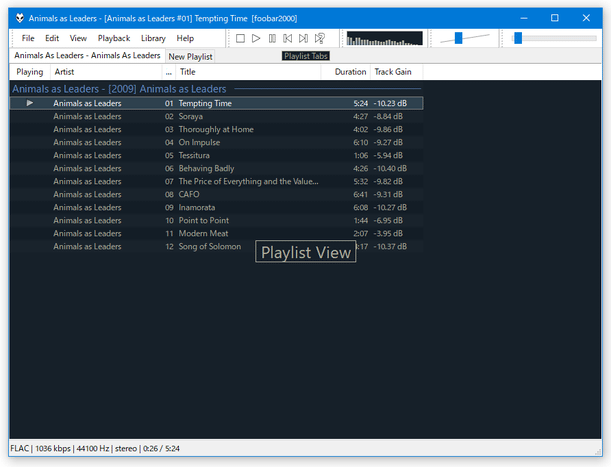
Task: Sort by the Artist column header
Action: [x=106, y=72]
